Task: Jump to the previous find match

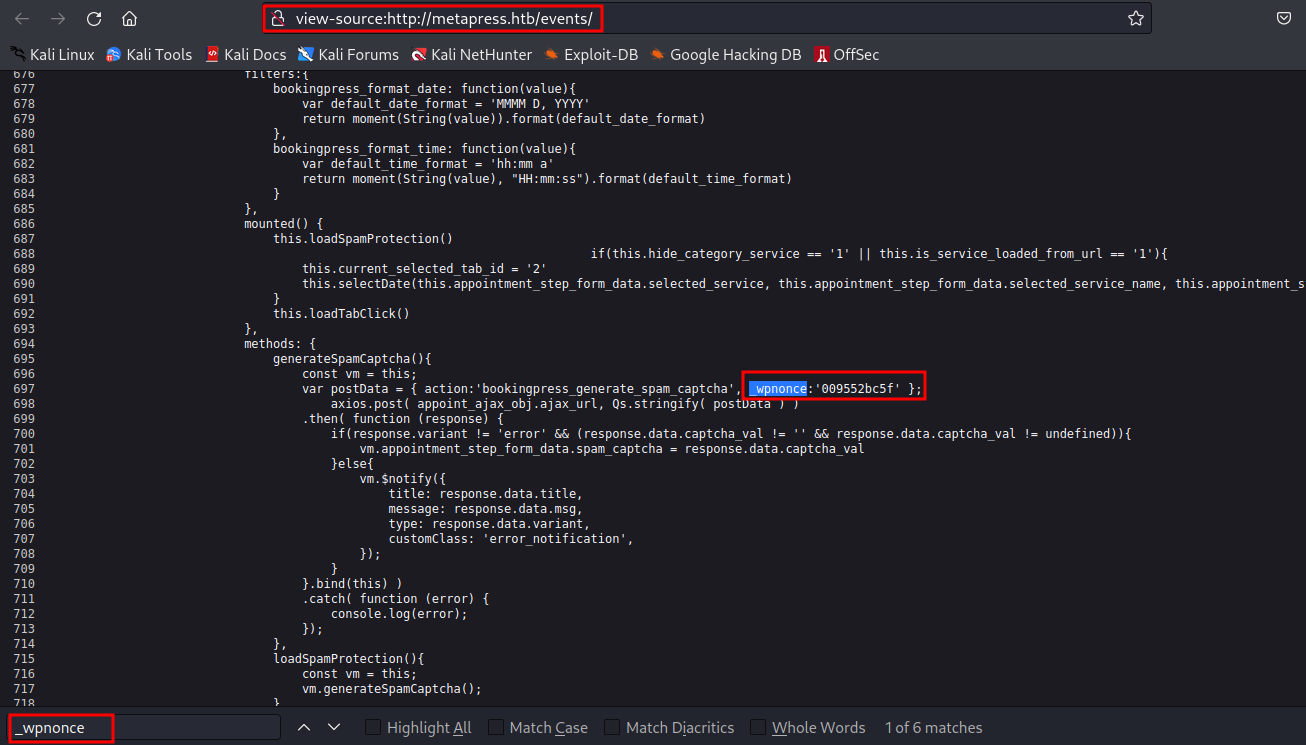Action: pyautogui.click(x=304, y=728)
